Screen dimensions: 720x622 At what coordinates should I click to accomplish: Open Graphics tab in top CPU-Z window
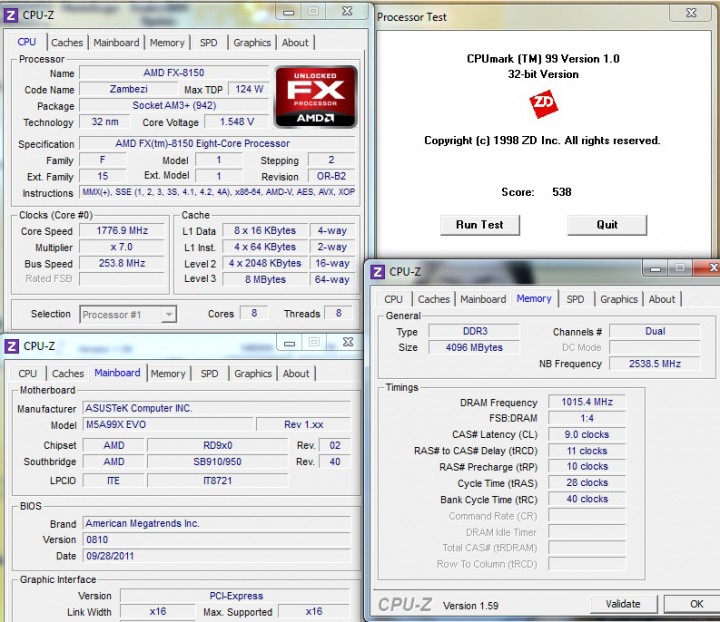252,43
